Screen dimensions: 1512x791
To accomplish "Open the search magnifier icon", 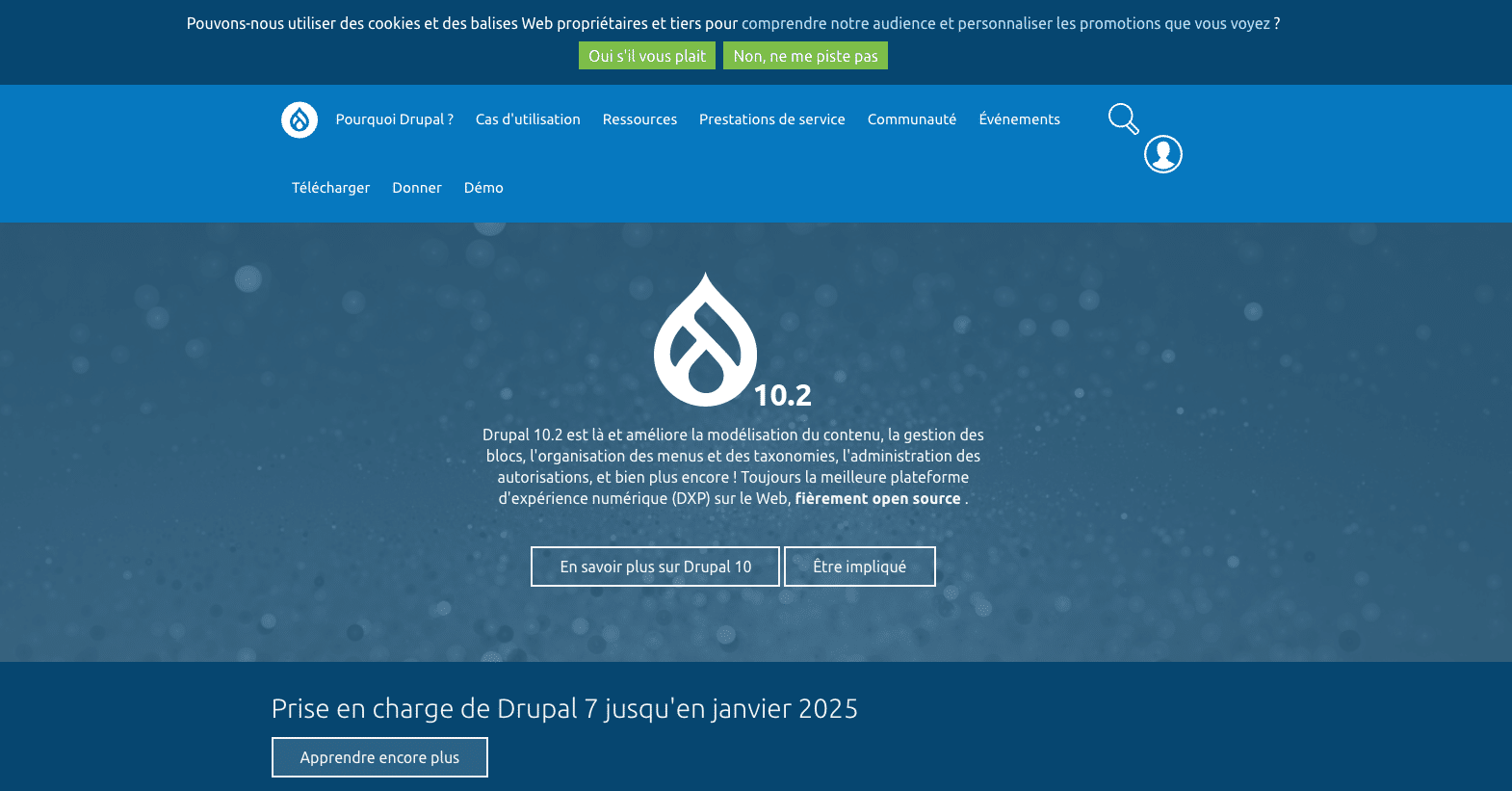I will point(1123,119).
